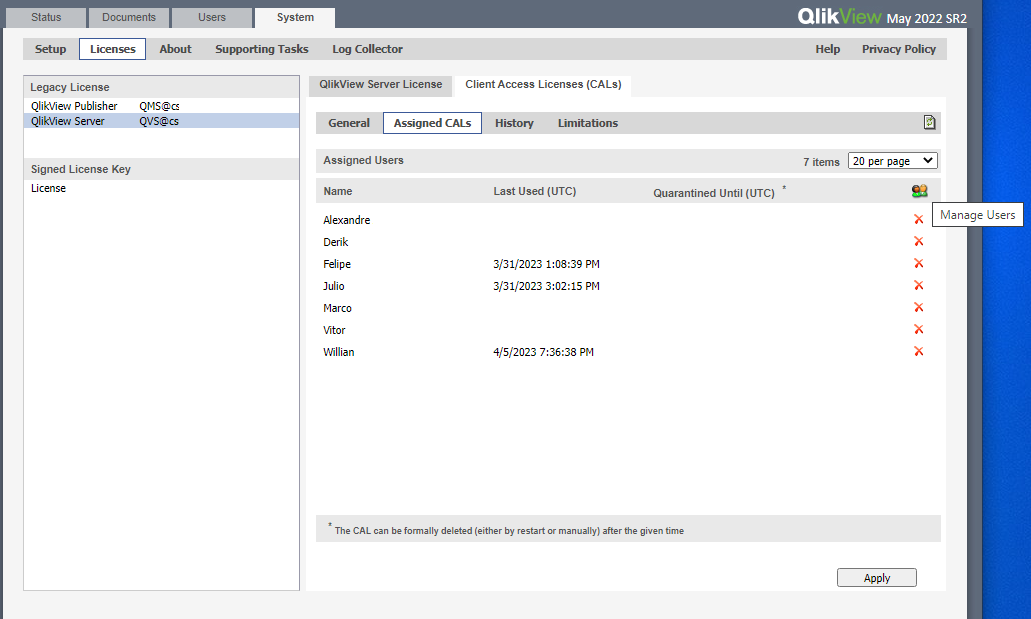Switch to the Documents tab
This screenshot has height=619, width=1031.
[x=129, y=17]
